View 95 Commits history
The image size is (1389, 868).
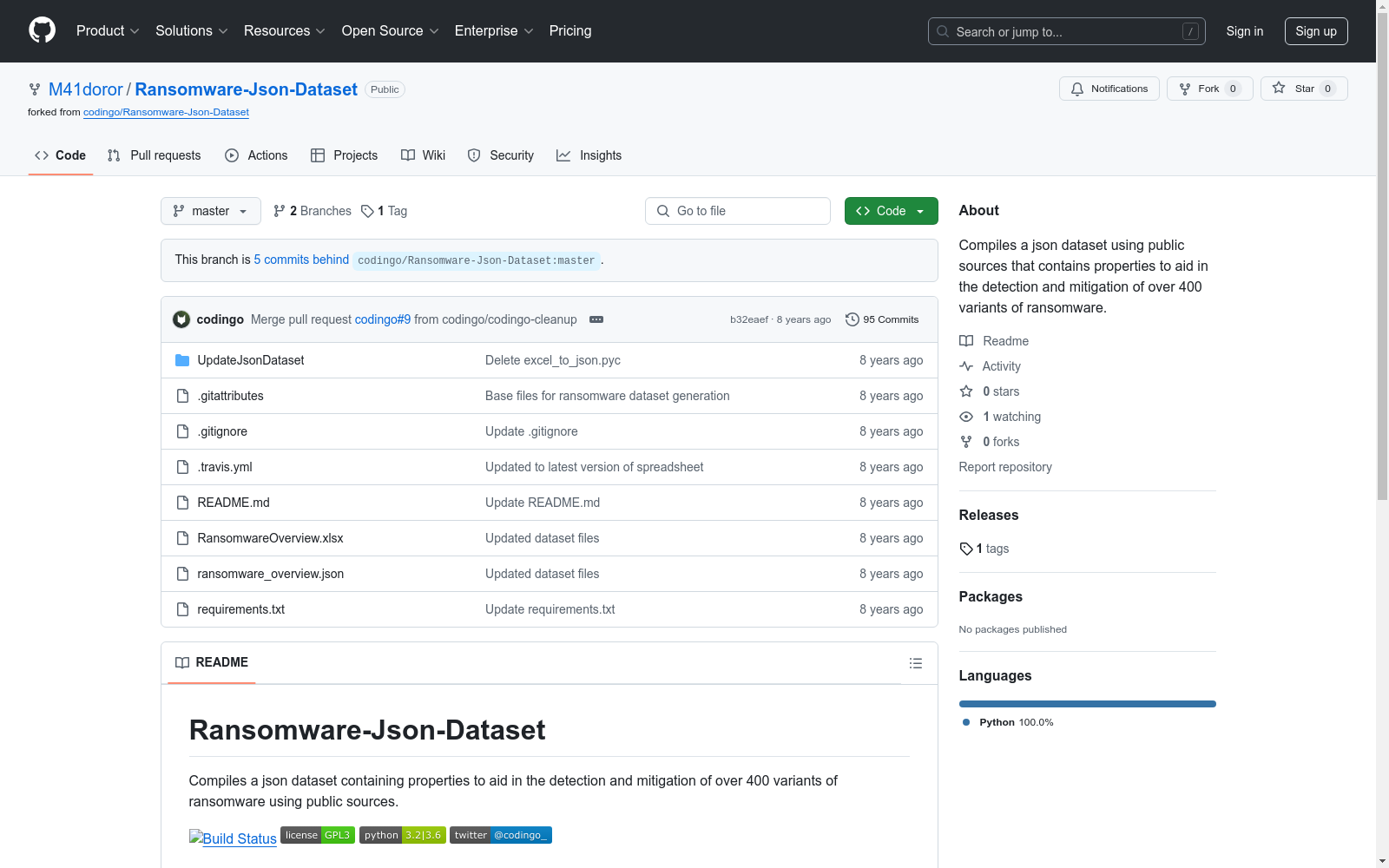pyautogui.click(x=882, y=319)
